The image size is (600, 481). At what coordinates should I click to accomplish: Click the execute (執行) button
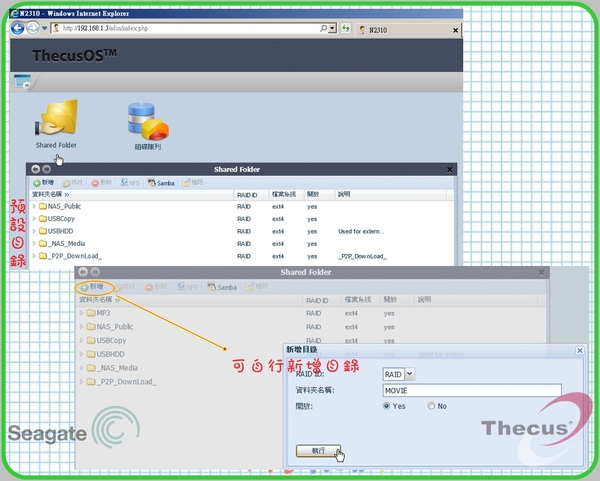pos(319,451)
